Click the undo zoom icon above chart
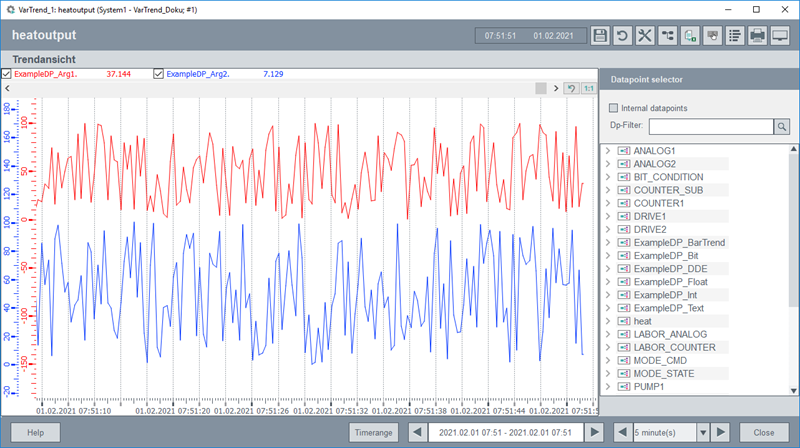 point(570,89)
